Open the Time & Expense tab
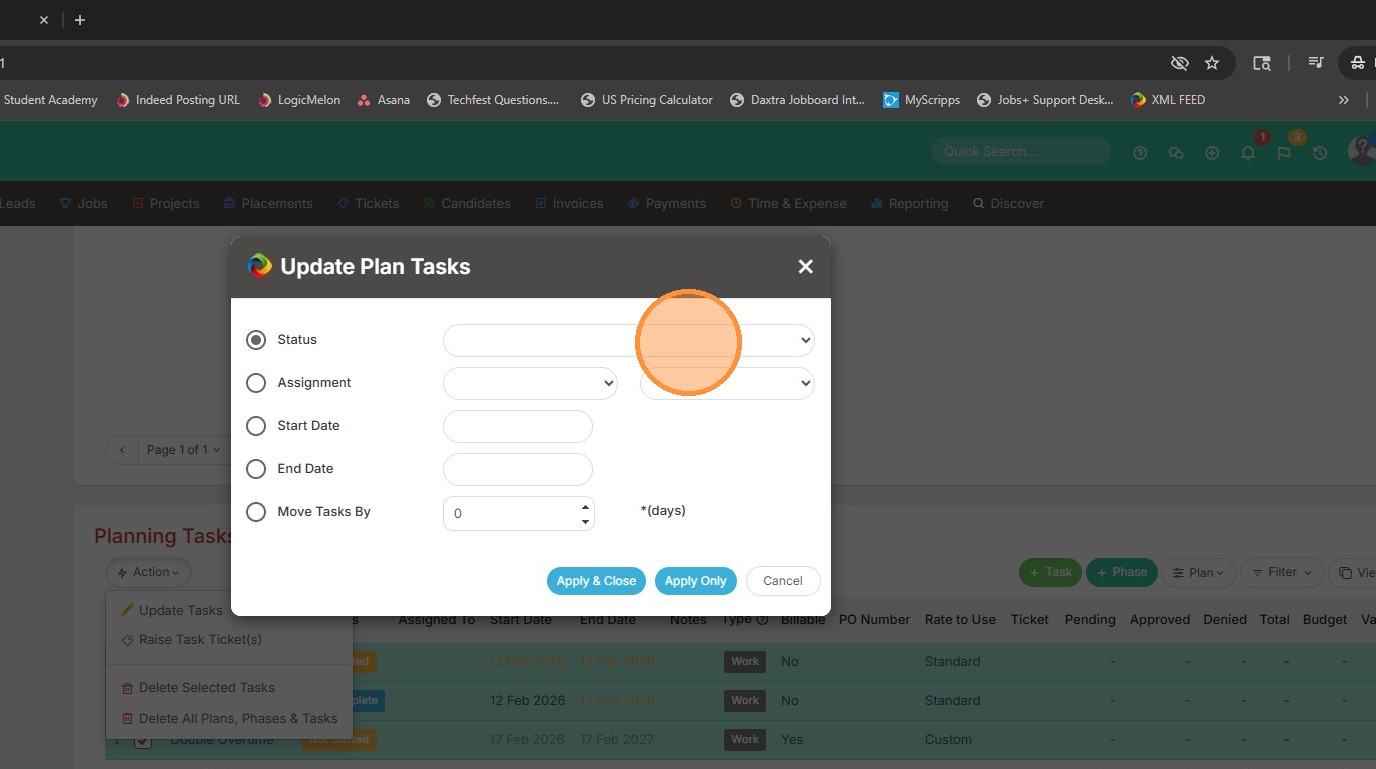 788,203
